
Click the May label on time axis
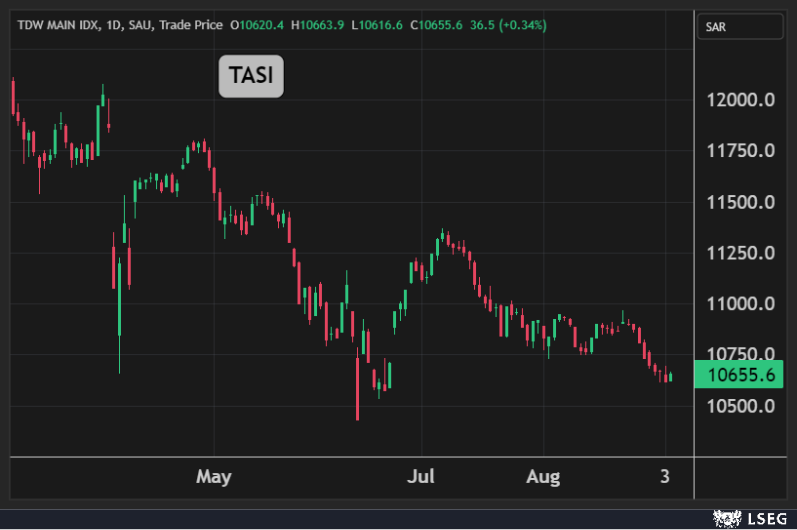(214, 476)
